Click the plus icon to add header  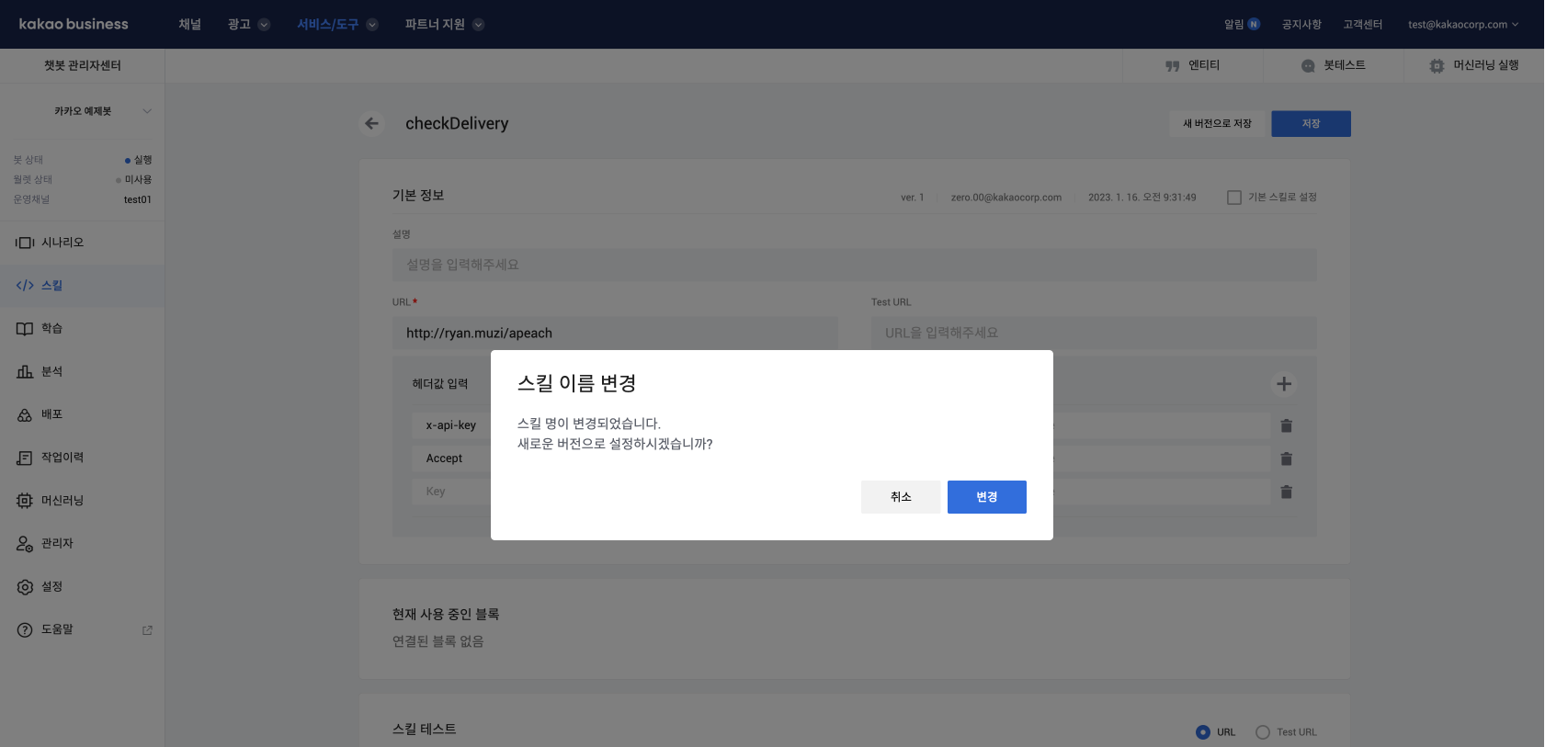(1284, 384)
